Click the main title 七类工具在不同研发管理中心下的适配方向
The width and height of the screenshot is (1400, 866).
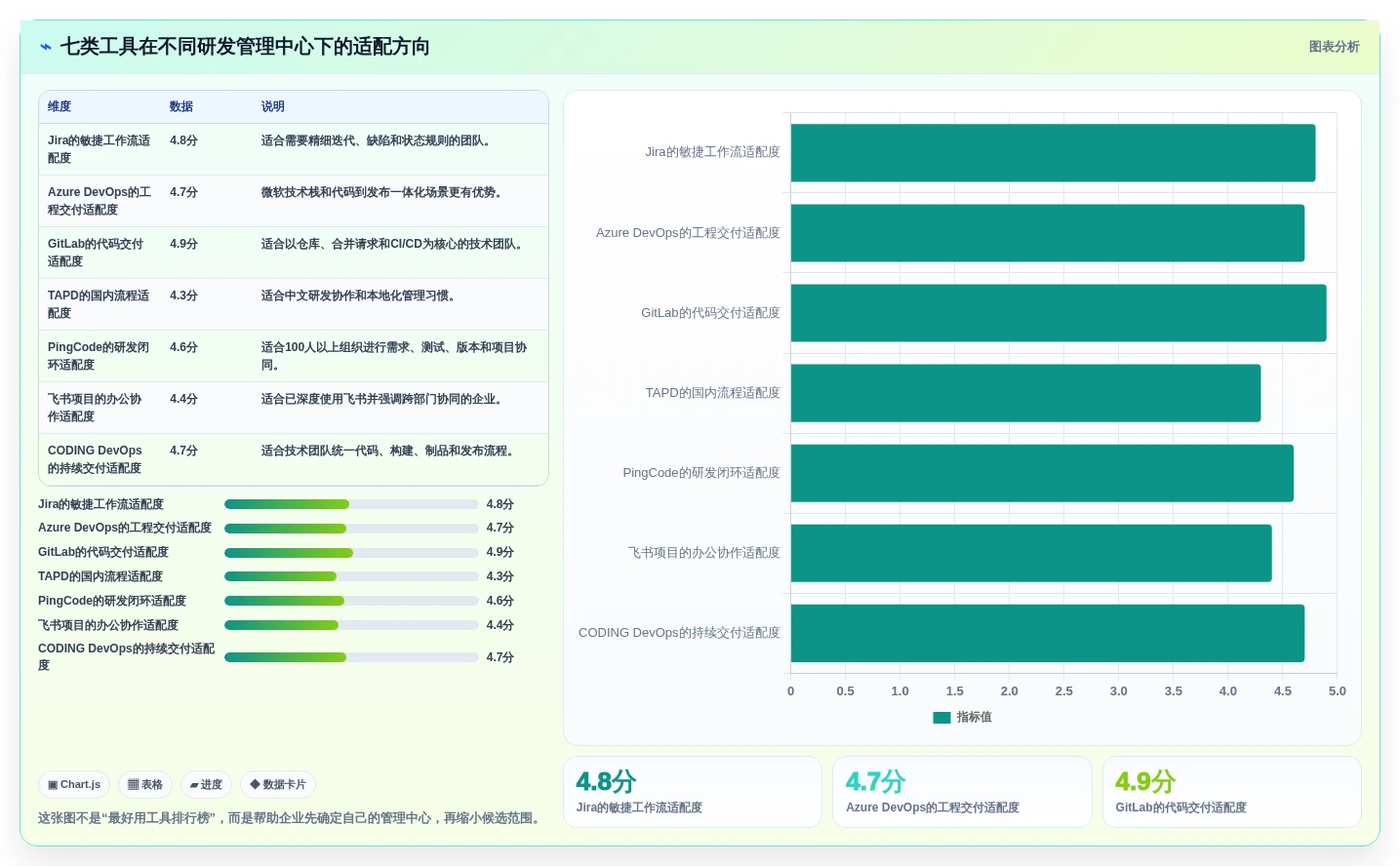245,47
